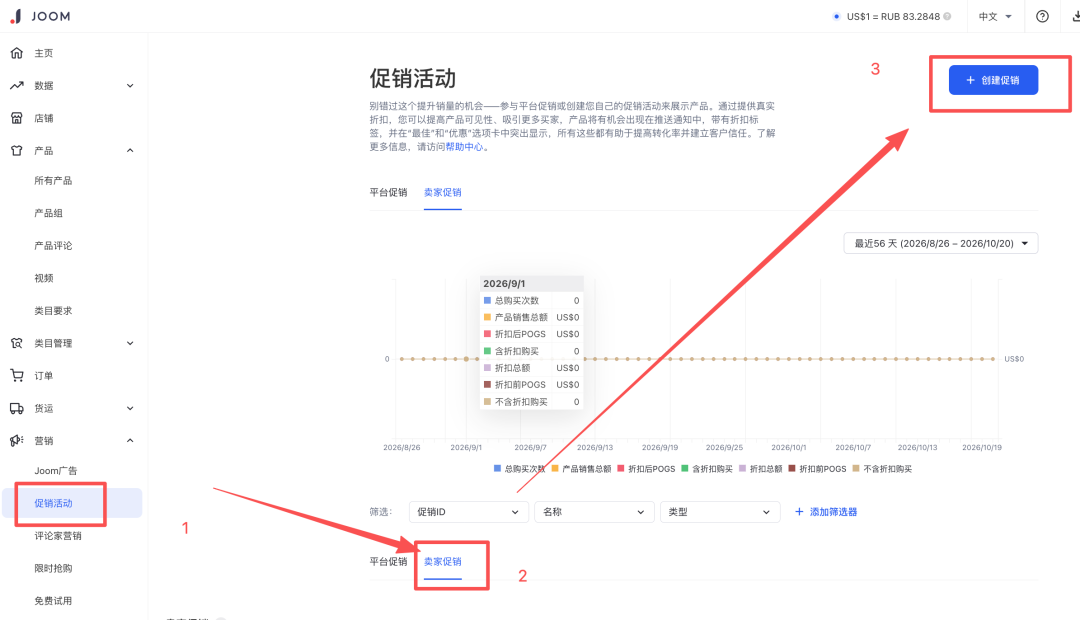Click the download icon in top bar

pos(1075,16)
